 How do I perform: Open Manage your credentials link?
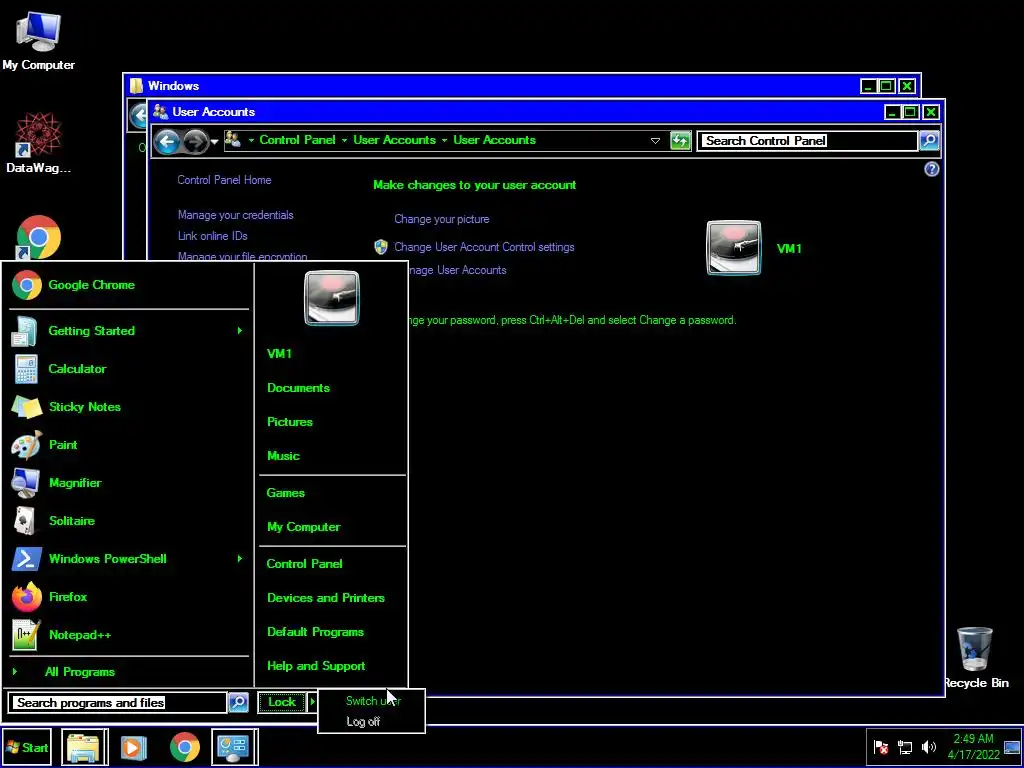pyautogui.click(x=236, y=215)
